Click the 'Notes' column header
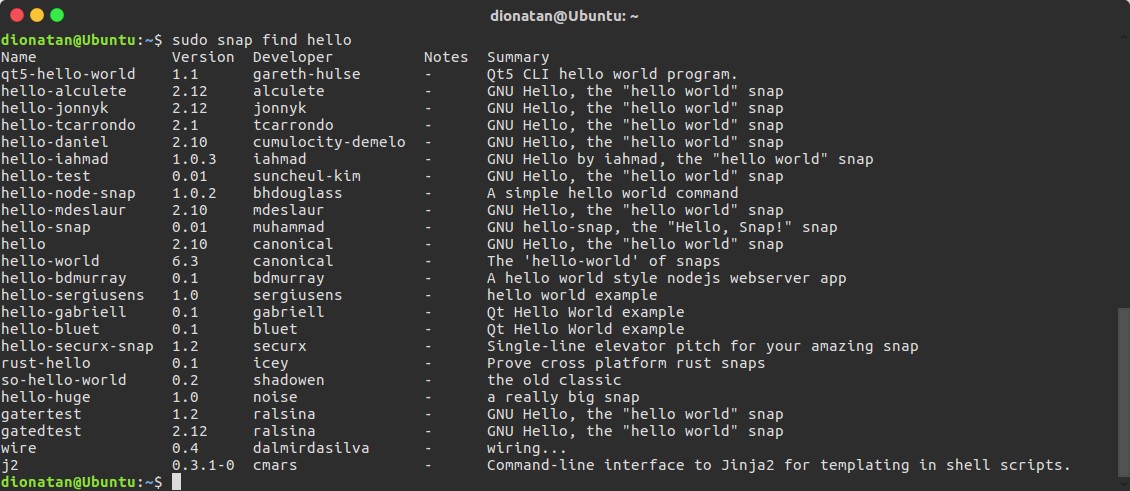1130x491 pixels. pyautogui.click(x=445, y=57)
